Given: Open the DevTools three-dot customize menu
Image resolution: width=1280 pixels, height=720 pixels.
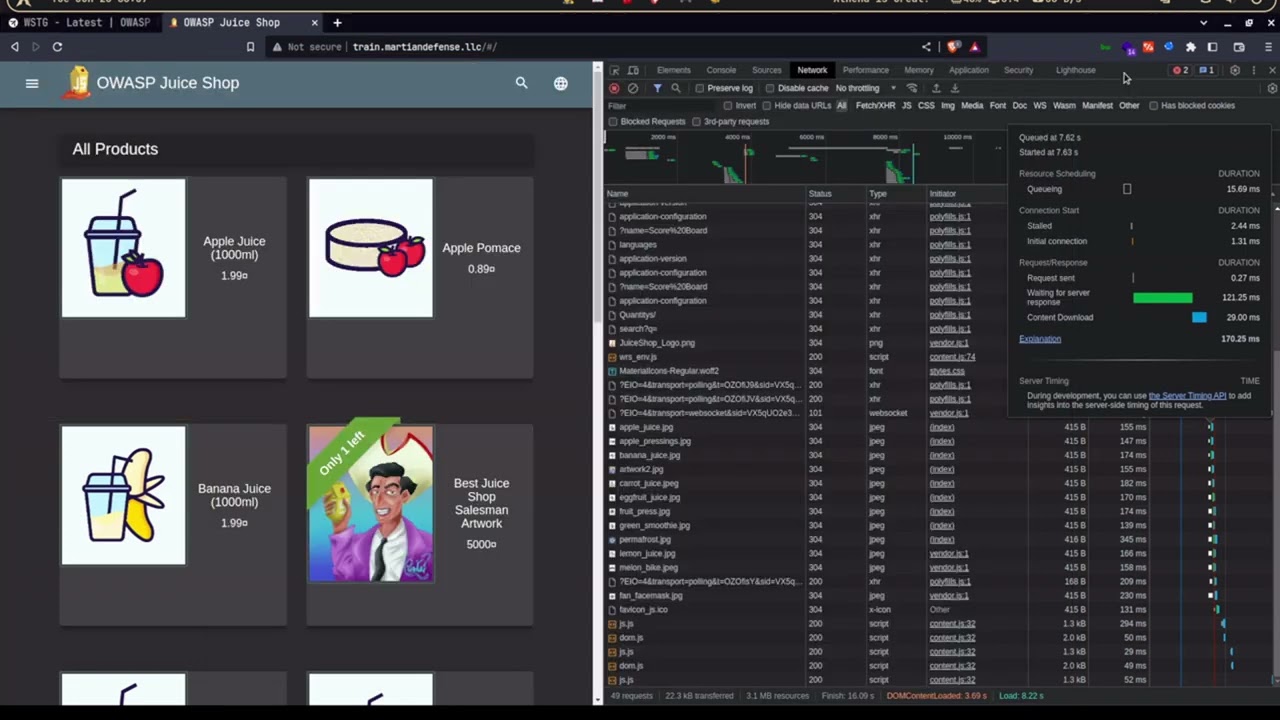Looking at the screenshot, I should coord(1253,70).
